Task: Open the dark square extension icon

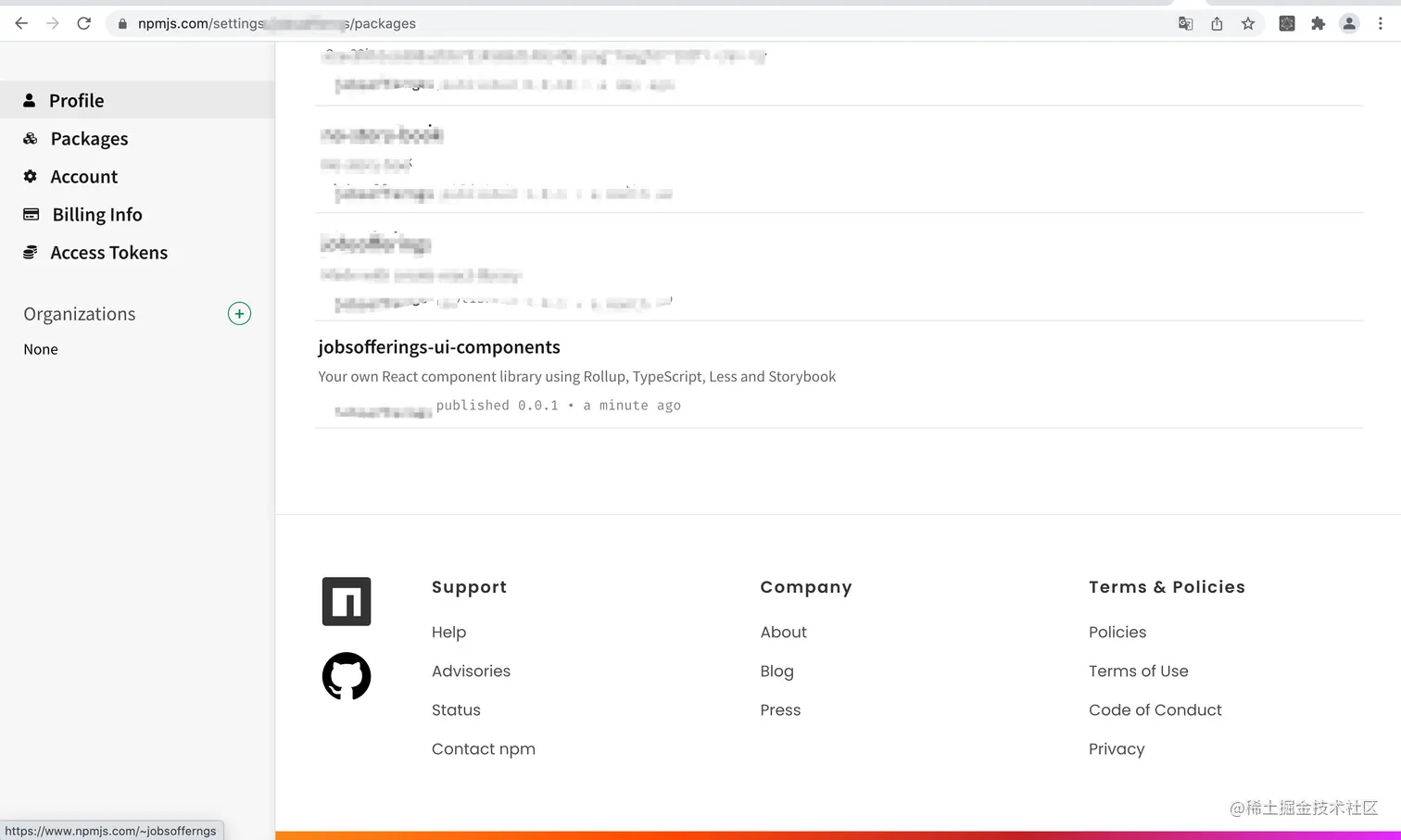Action: [1287, 23]
